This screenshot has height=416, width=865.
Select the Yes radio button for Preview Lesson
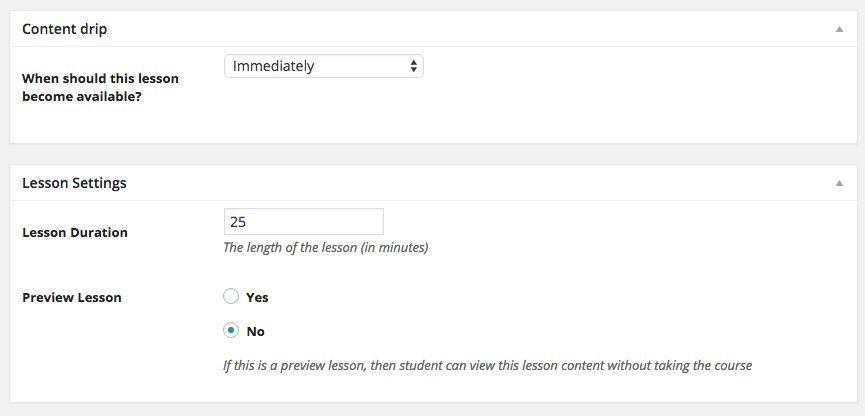point(231,296)
